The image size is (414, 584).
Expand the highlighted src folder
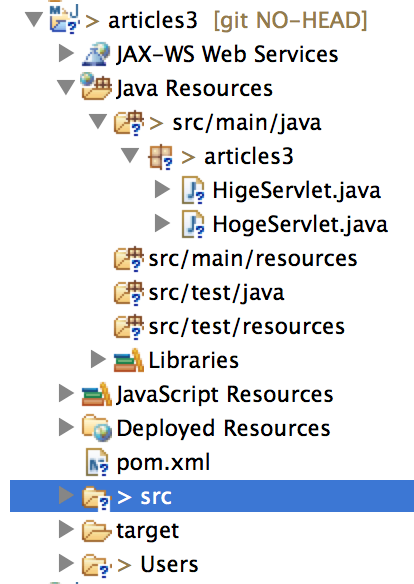66,495
